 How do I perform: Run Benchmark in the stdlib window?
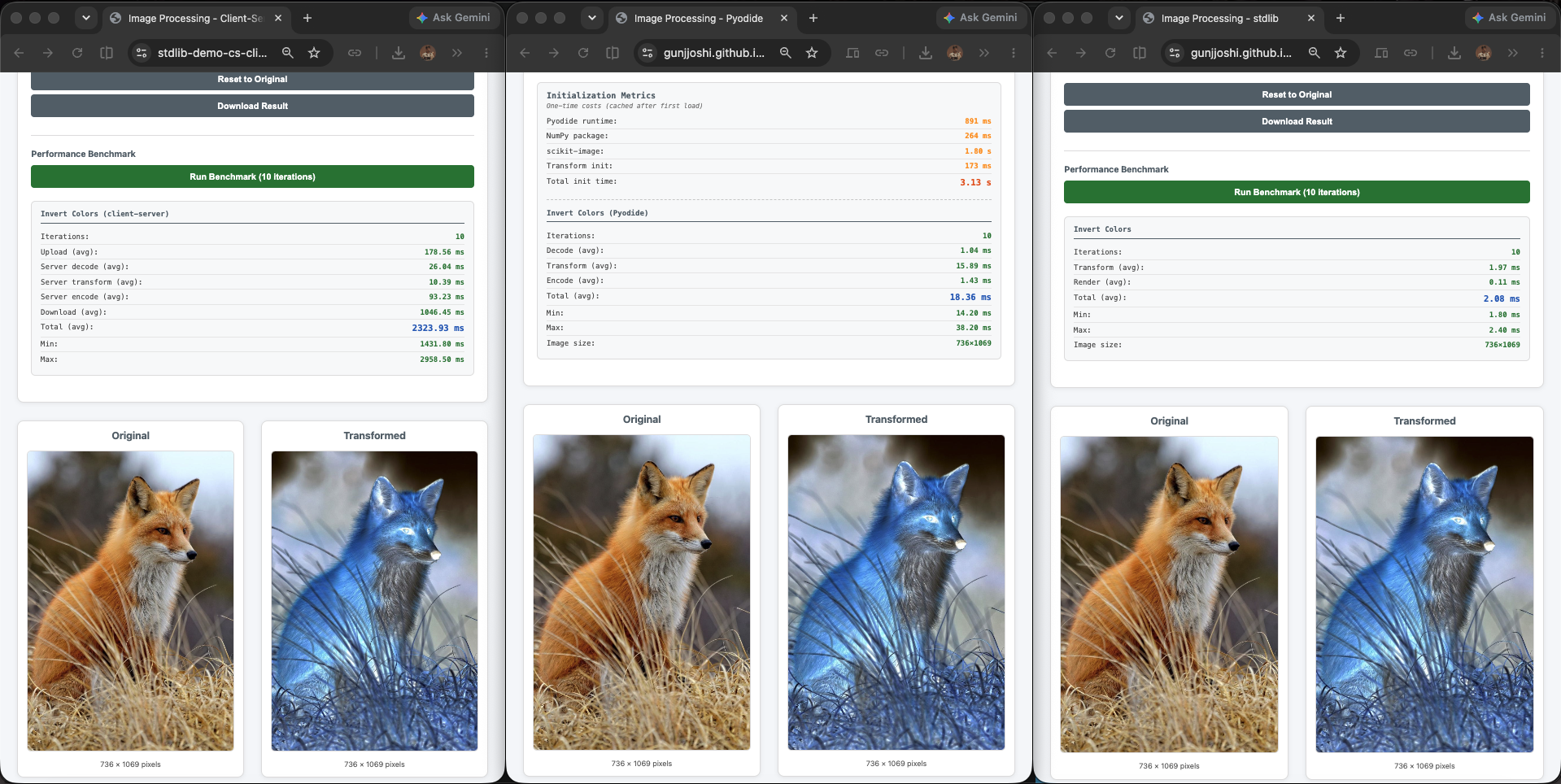(1297, 192)
